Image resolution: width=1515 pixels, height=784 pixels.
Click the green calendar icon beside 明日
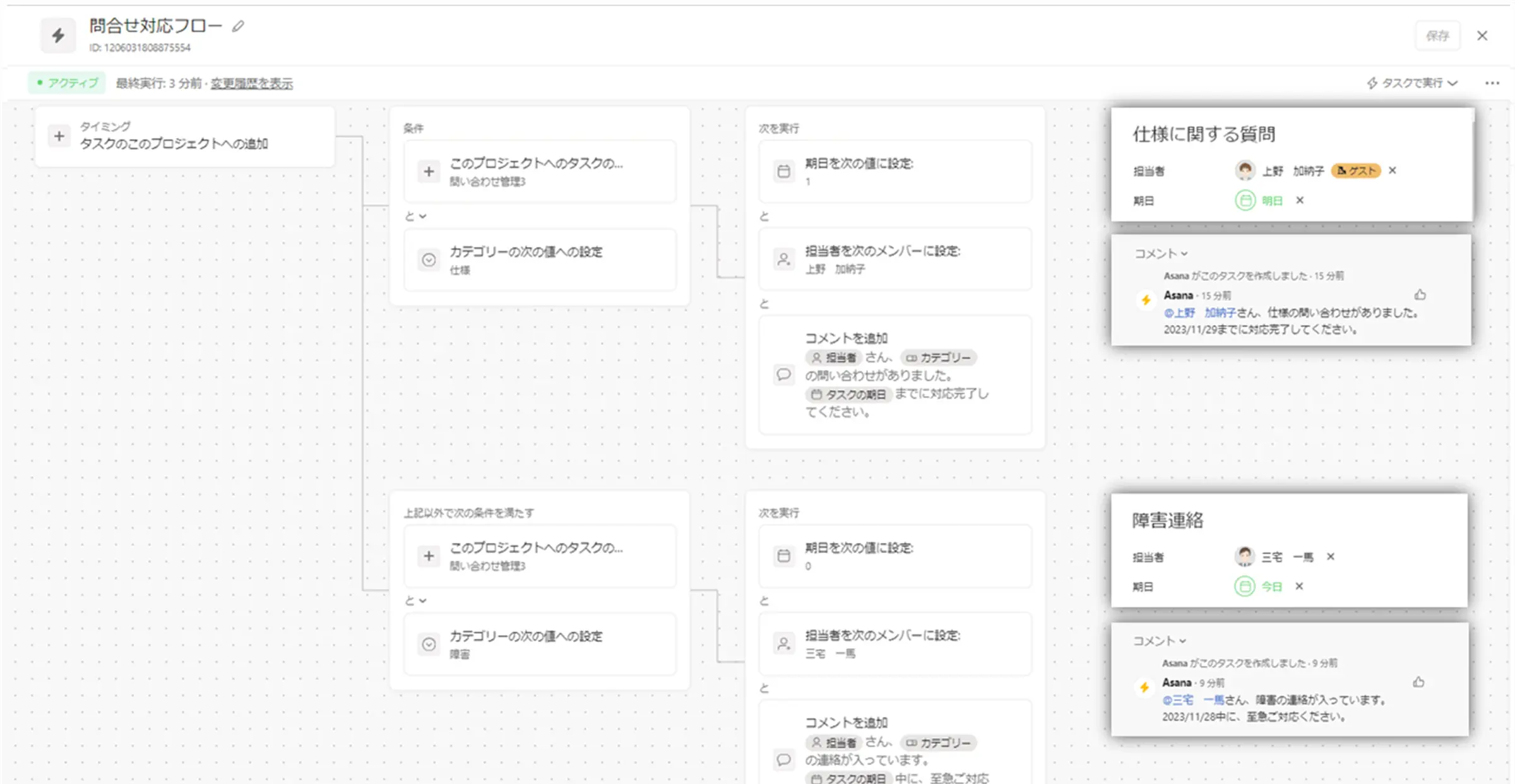point(1245,201)
